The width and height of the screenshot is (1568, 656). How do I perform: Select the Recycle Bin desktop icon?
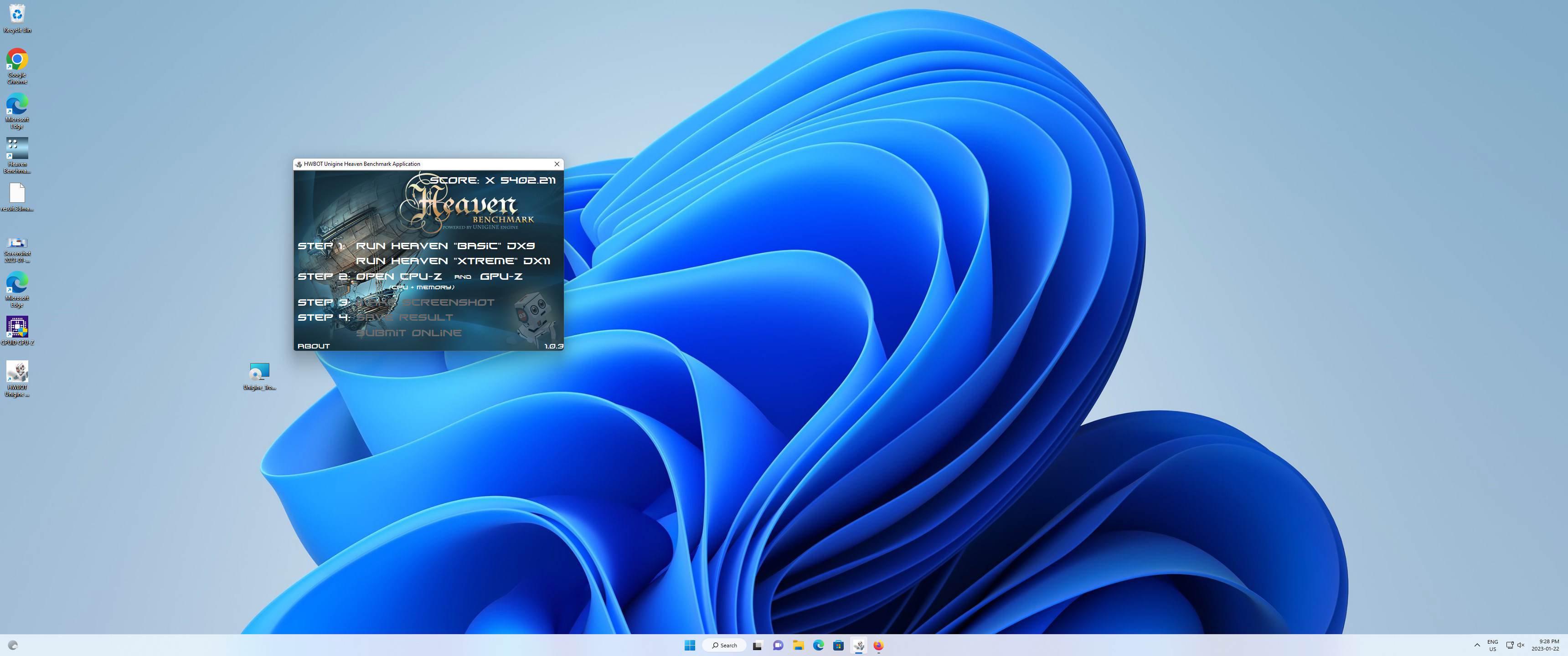[17, 18]
